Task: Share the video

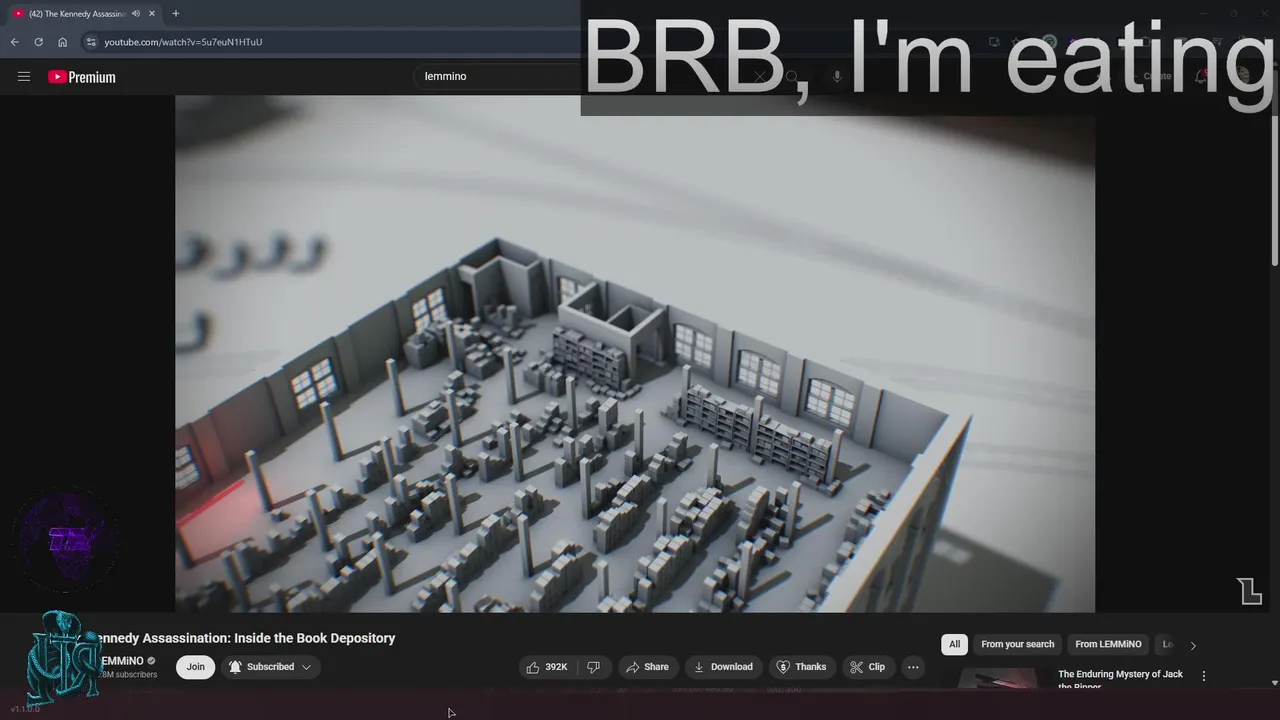Action: click(646, 667)
